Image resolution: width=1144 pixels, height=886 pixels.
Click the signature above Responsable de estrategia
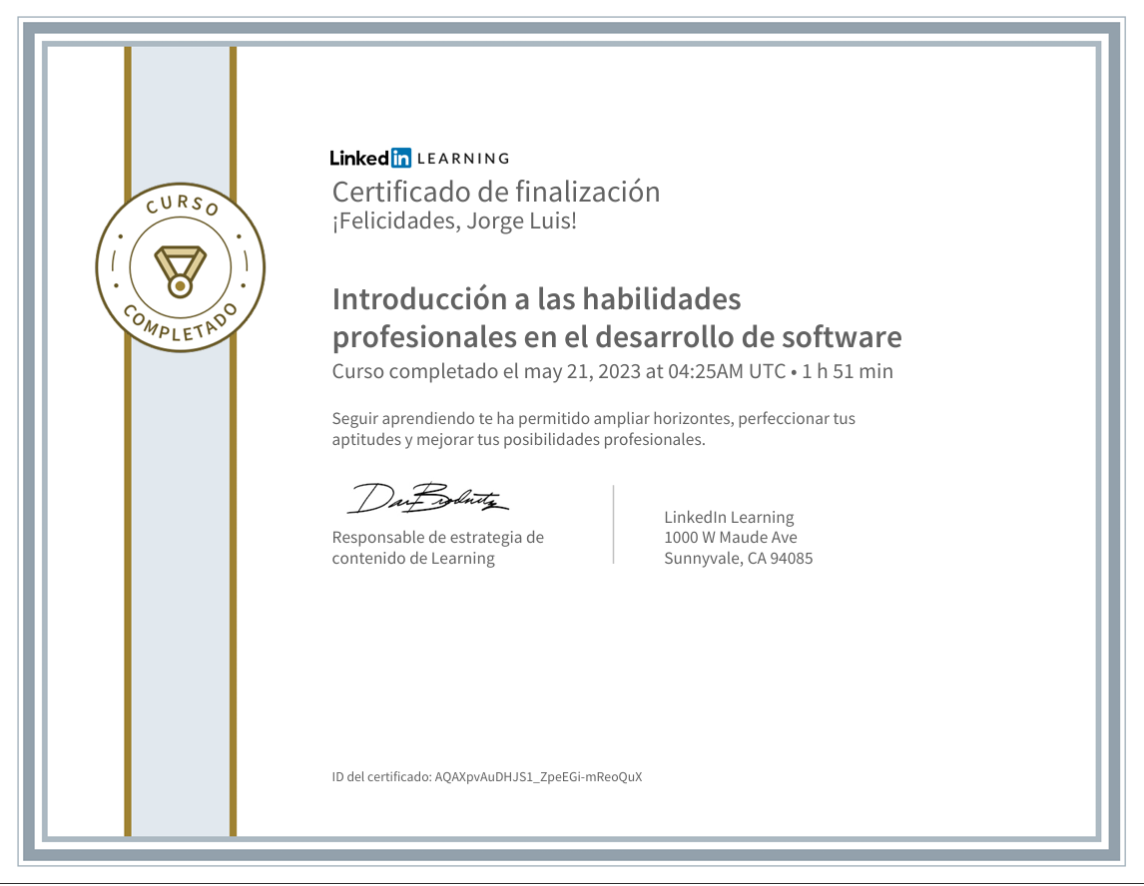point(428,498)
